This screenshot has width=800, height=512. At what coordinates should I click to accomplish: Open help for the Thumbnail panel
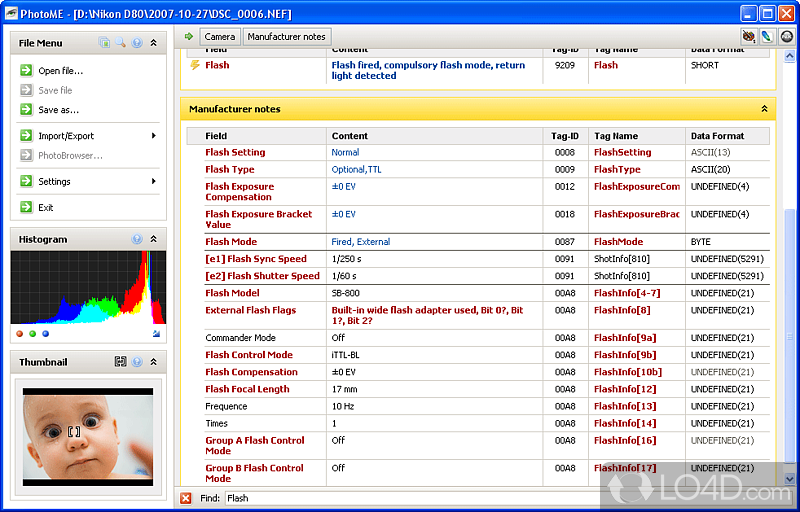[x=137, y=362]
